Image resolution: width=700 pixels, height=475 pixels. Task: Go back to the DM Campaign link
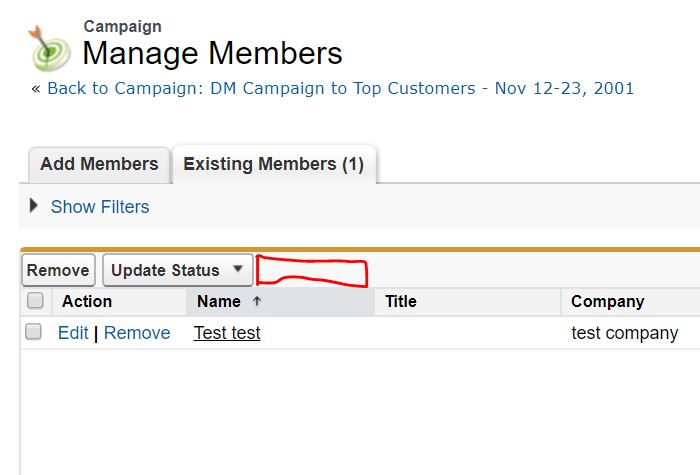[340, 88]
